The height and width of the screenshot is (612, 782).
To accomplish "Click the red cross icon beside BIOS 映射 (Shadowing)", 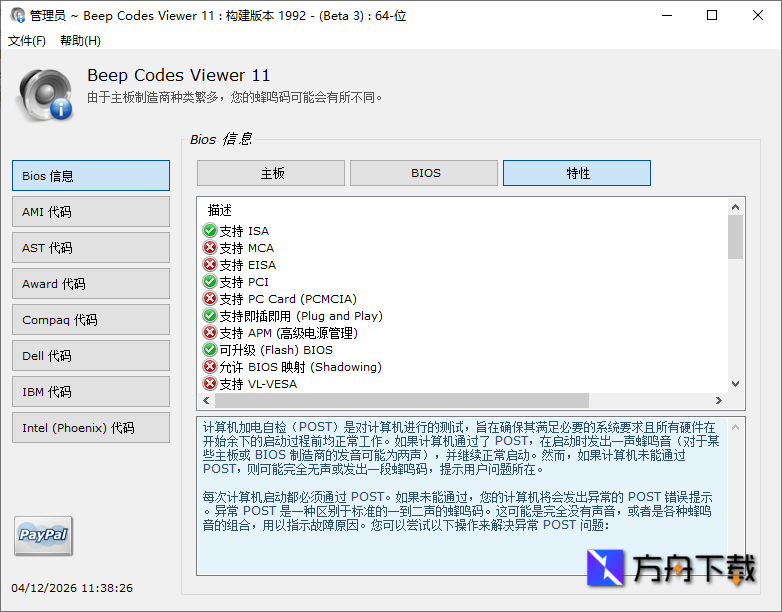I will point(210,367).
